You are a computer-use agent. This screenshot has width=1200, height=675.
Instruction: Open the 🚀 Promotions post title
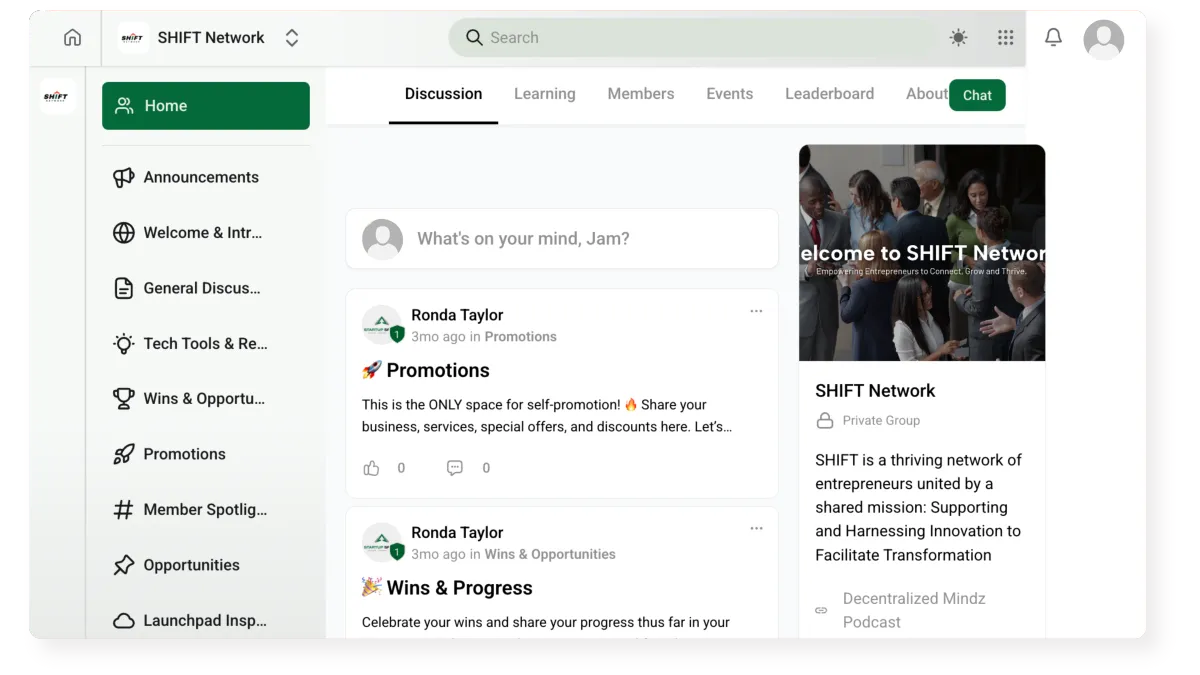tap(426, 370)
